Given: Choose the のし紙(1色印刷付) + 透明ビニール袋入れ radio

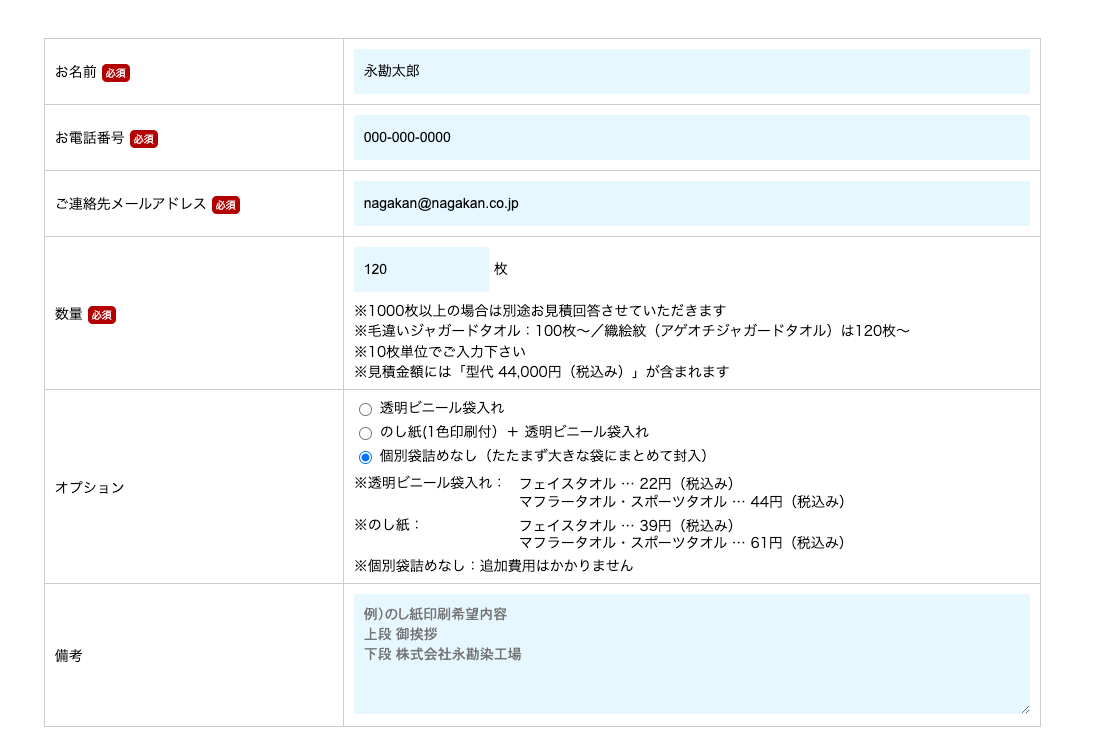Looking at the screenshot, I should [x=365, y=433].
